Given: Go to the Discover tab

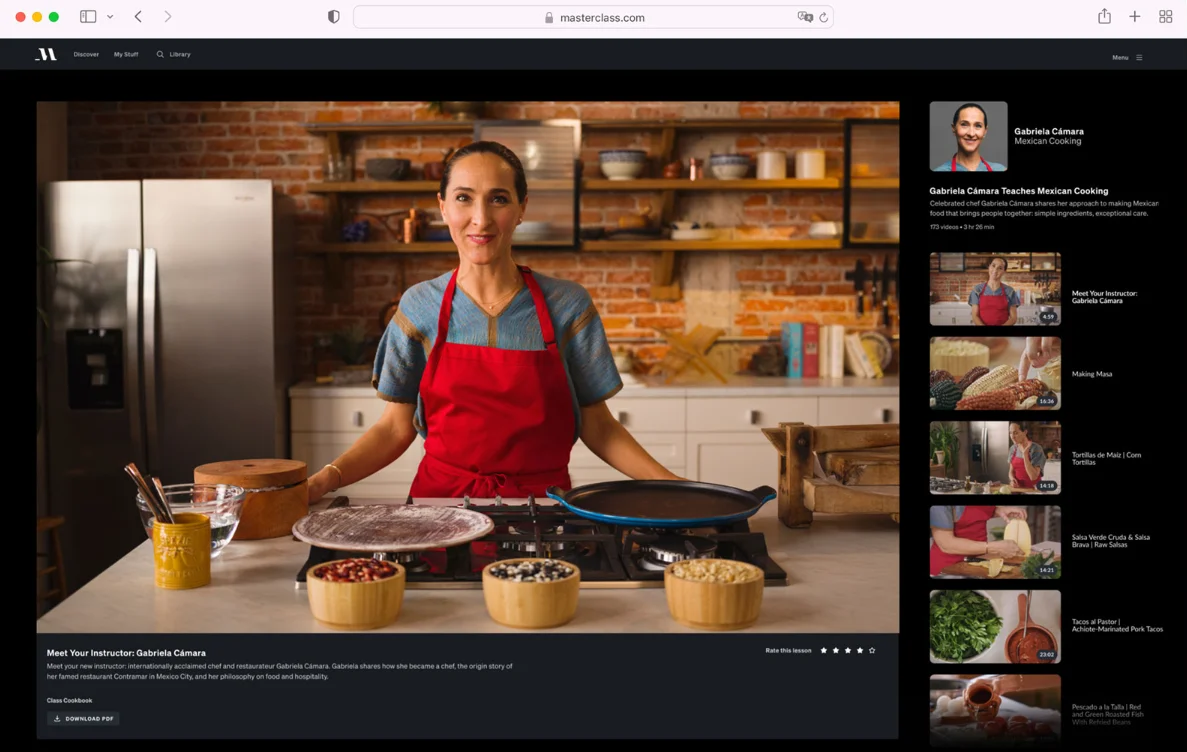Looking at the screenshot, I should pyautogui.click(x=86, y=55).
